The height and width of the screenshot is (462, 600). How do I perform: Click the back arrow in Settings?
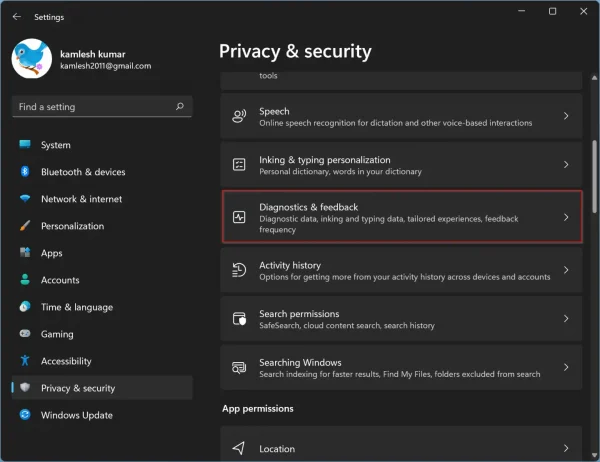pyautogui.click(x=16, y=16)
